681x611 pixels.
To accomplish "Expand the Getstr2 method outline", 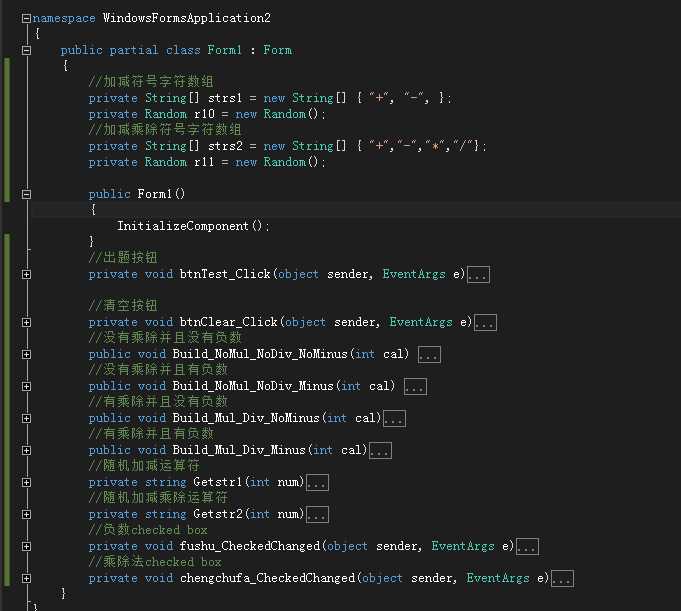I will click(x=26, y=514).
